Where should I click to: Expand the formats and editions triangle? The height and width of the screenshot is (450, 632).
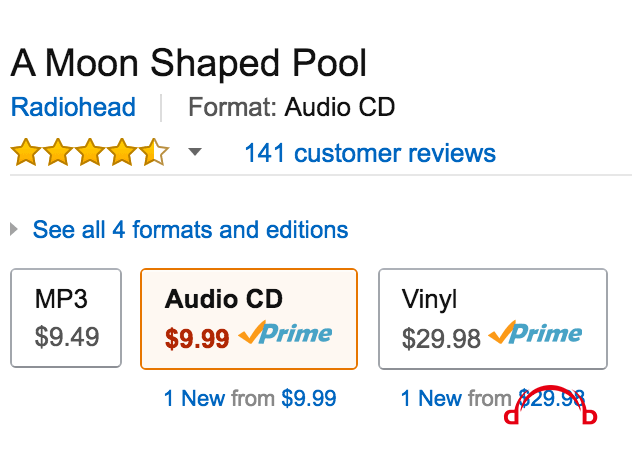tap(14, 229)
